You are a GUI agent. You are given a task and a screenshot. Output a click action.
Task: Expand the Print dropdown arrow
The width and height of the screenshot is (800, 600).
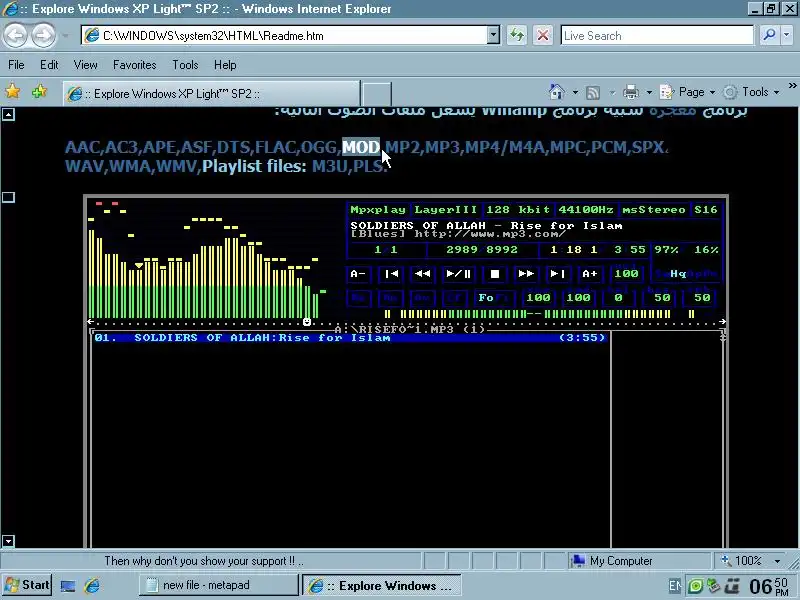point(649,92)
